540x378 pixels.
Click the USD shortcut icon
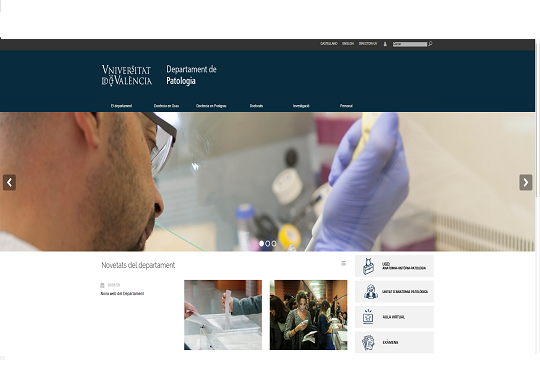(368, 266)
